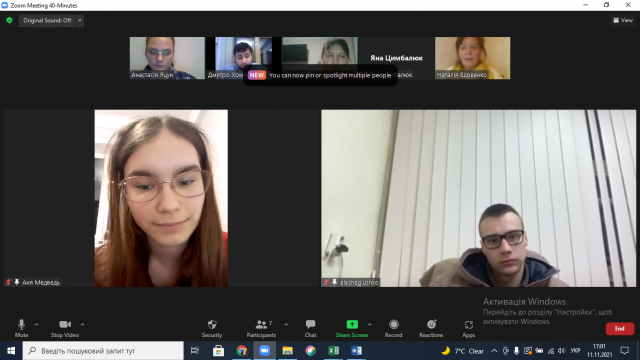The image size is (640, 360).
Task: Open dropdown arrow next to Original Sound
Action: tap(80, 20)
